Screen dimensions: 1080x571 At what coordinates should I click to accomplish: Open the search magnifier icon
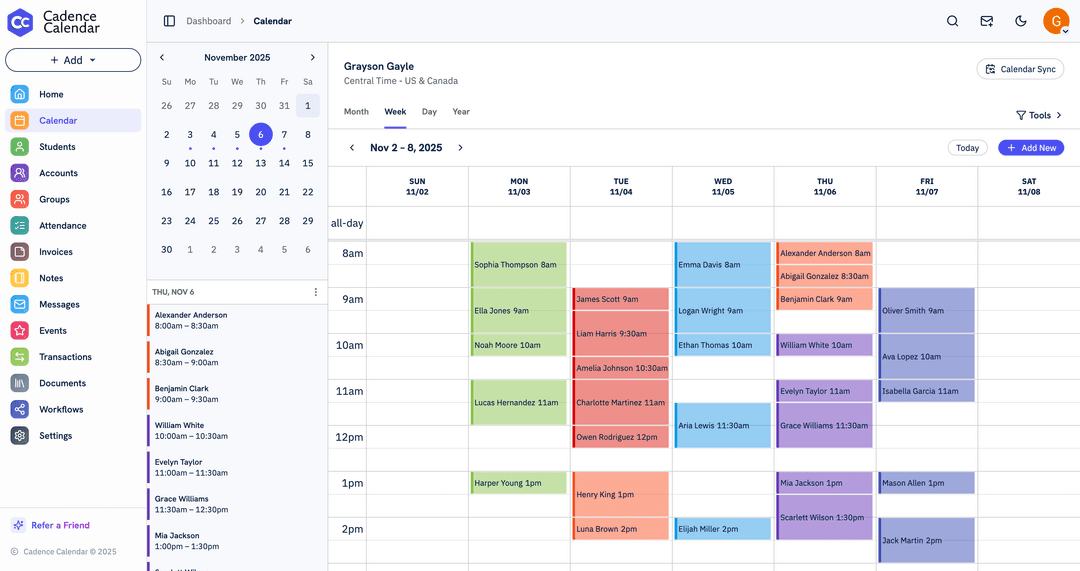point(953,21)
